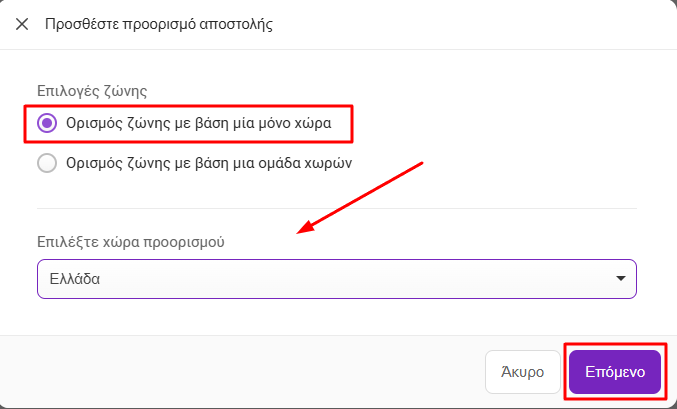
Task: Click the Ελλάδα value in the combo box
Action: click(x=75, y=279)
